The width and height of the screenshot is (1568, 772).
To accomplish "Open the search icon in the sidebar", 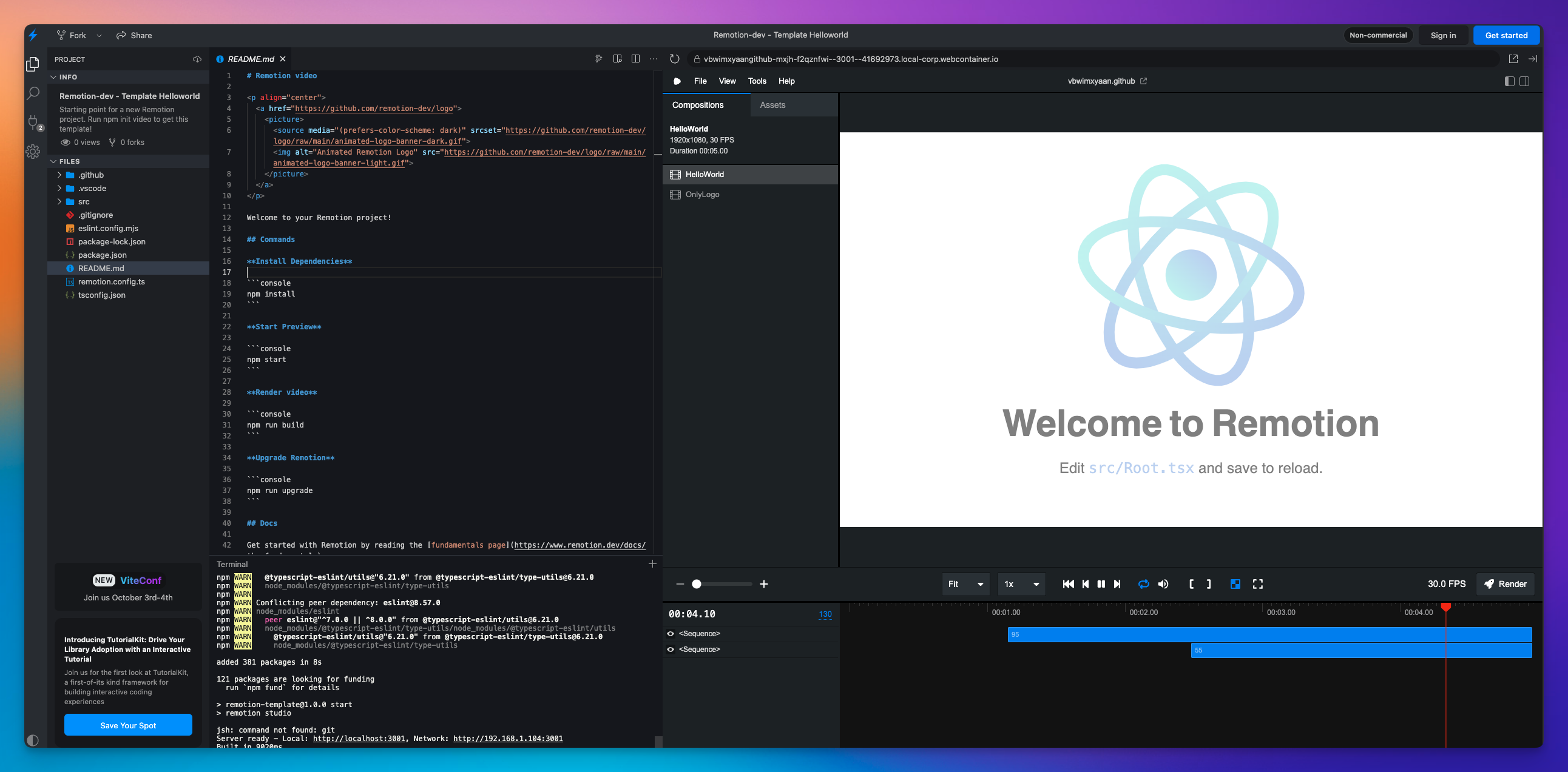I will pos(33,93).
